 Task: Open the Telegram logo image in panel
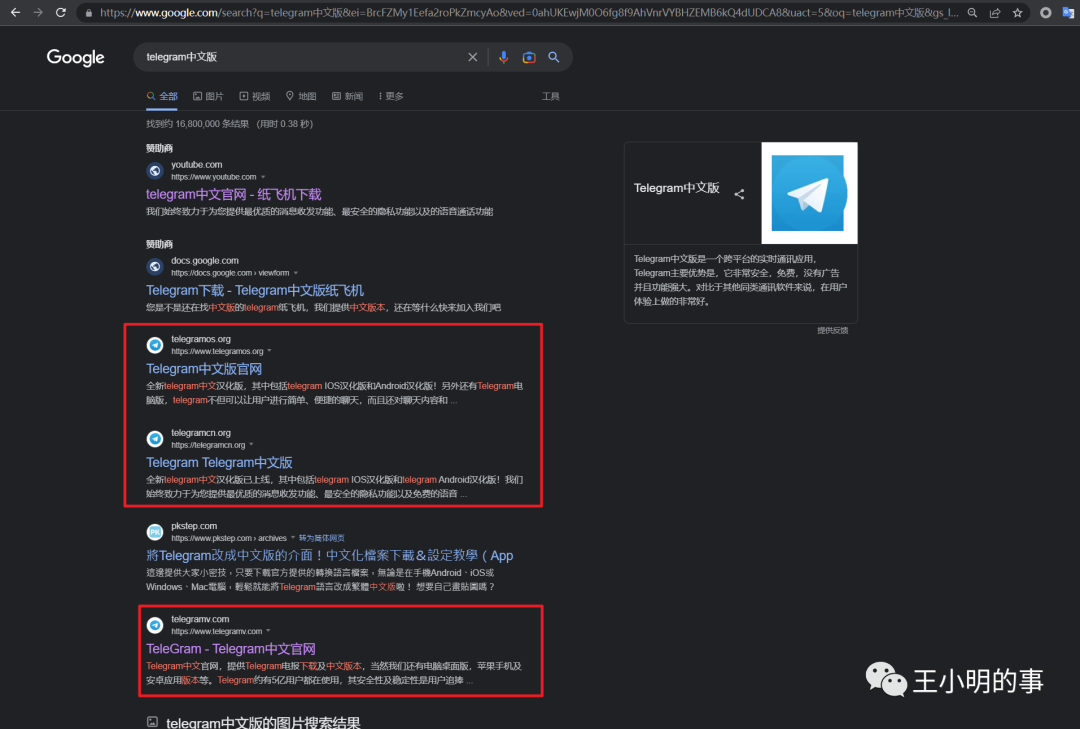click(x=809, y=193)
